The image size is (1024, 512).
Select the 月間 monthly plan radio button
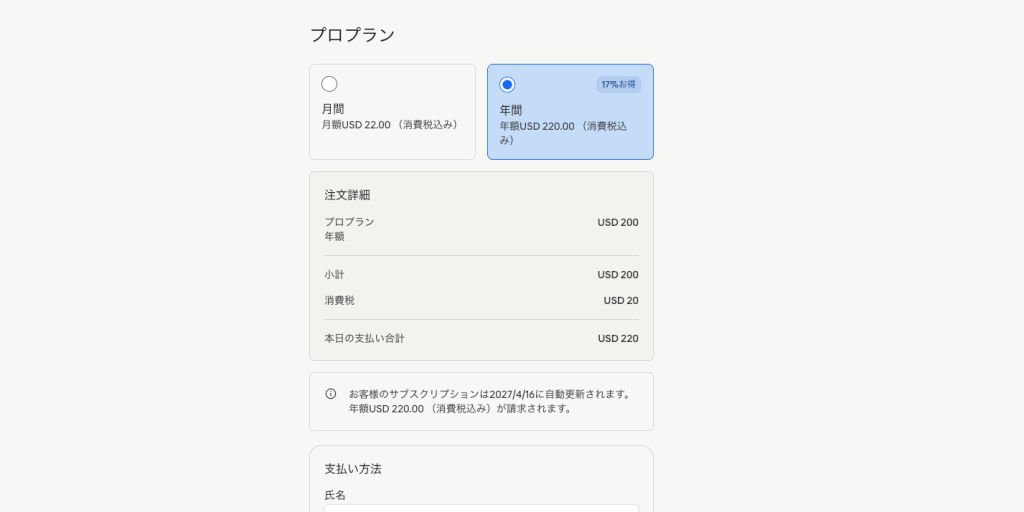[x=329, y=84]
